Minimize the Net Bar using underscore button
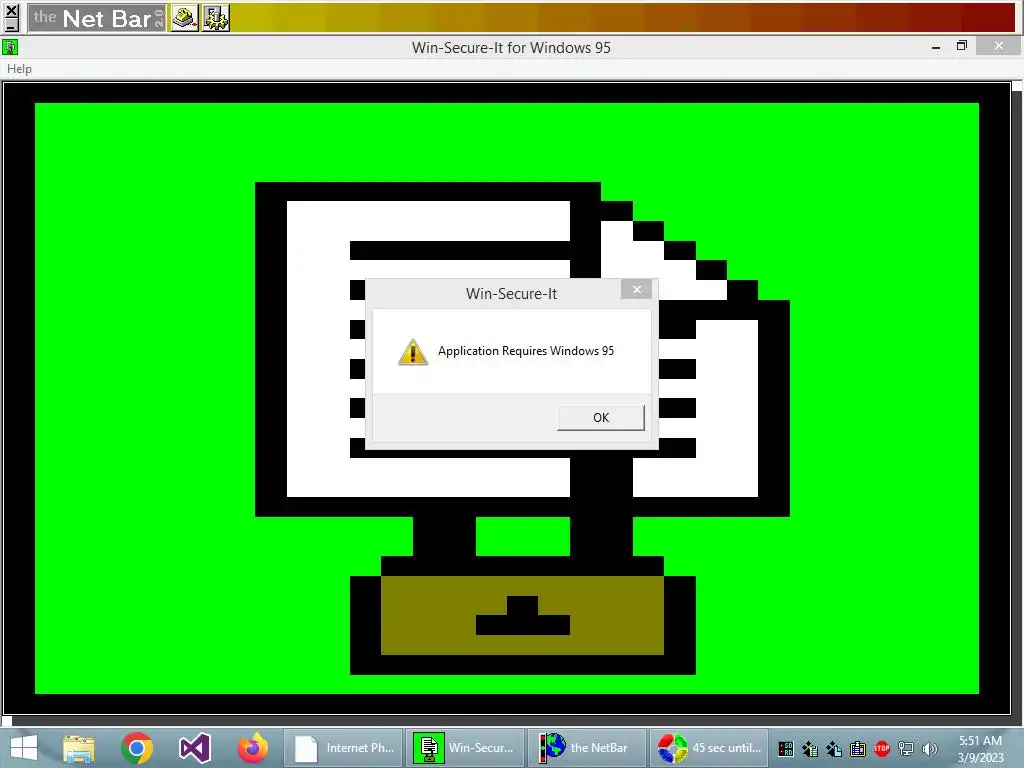 tap(11, 25)
